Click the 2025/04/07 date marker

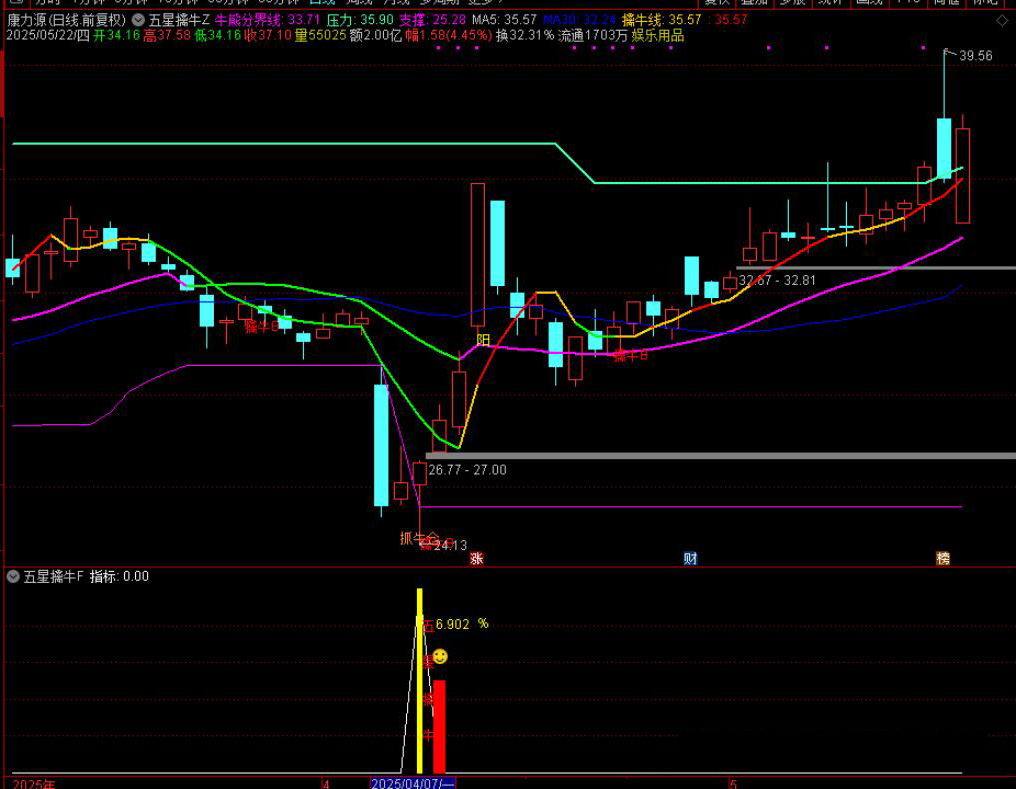pos(413,783)
